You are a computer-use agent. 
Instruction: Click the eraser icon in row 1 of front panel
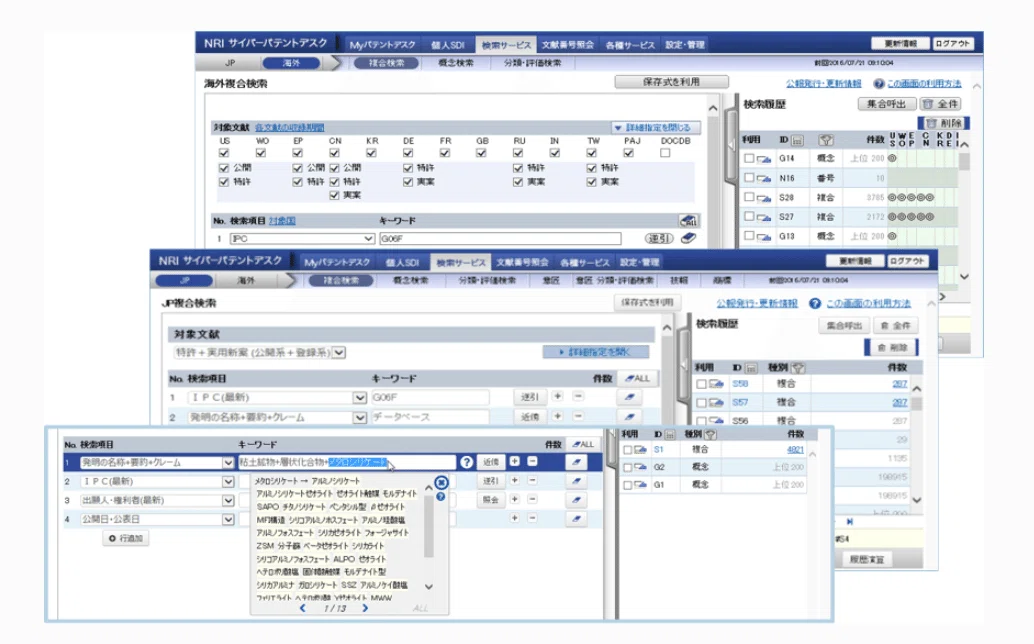pos(576,462)
